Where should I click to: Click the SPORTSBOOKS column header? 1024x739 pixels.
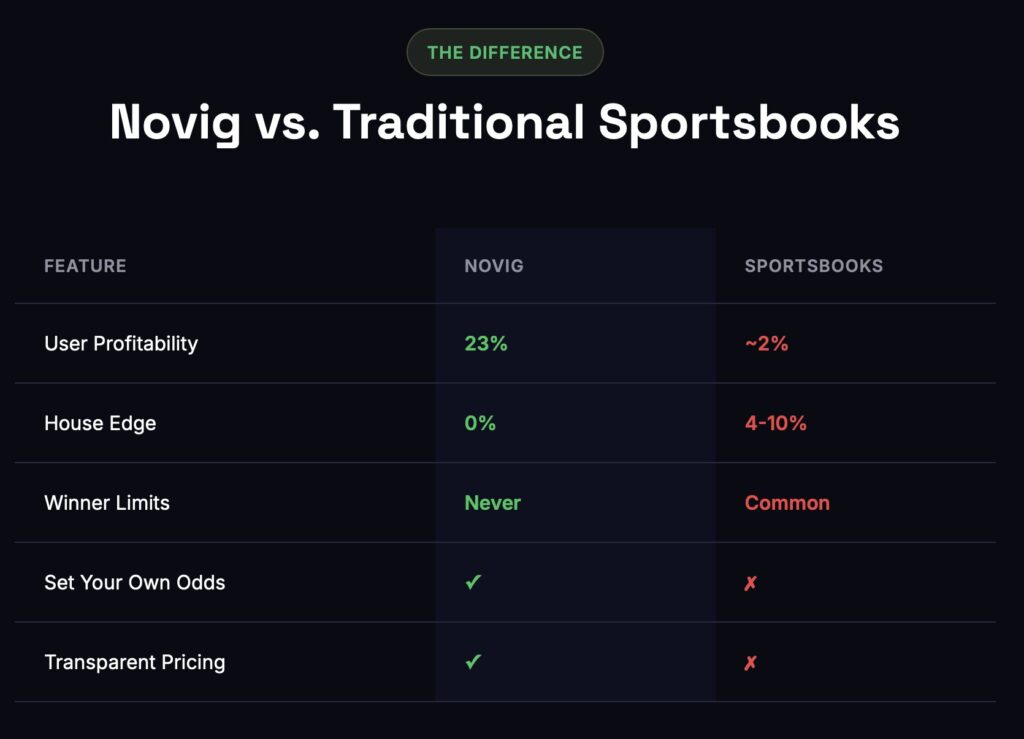click(x=814, y=266)
